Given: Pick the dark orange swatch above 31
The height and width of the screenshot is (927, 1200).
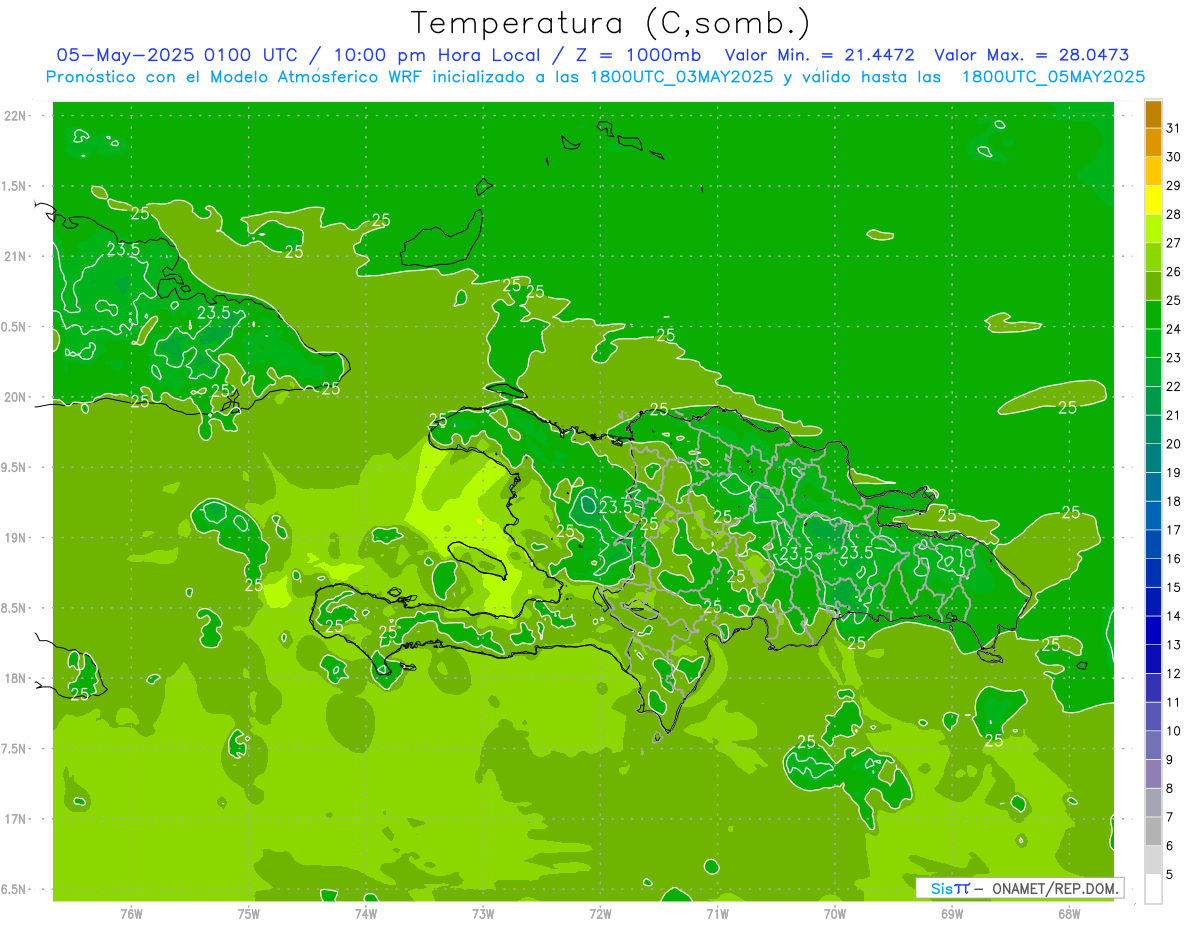Looking at the screenshot, I should point(1153,114).
